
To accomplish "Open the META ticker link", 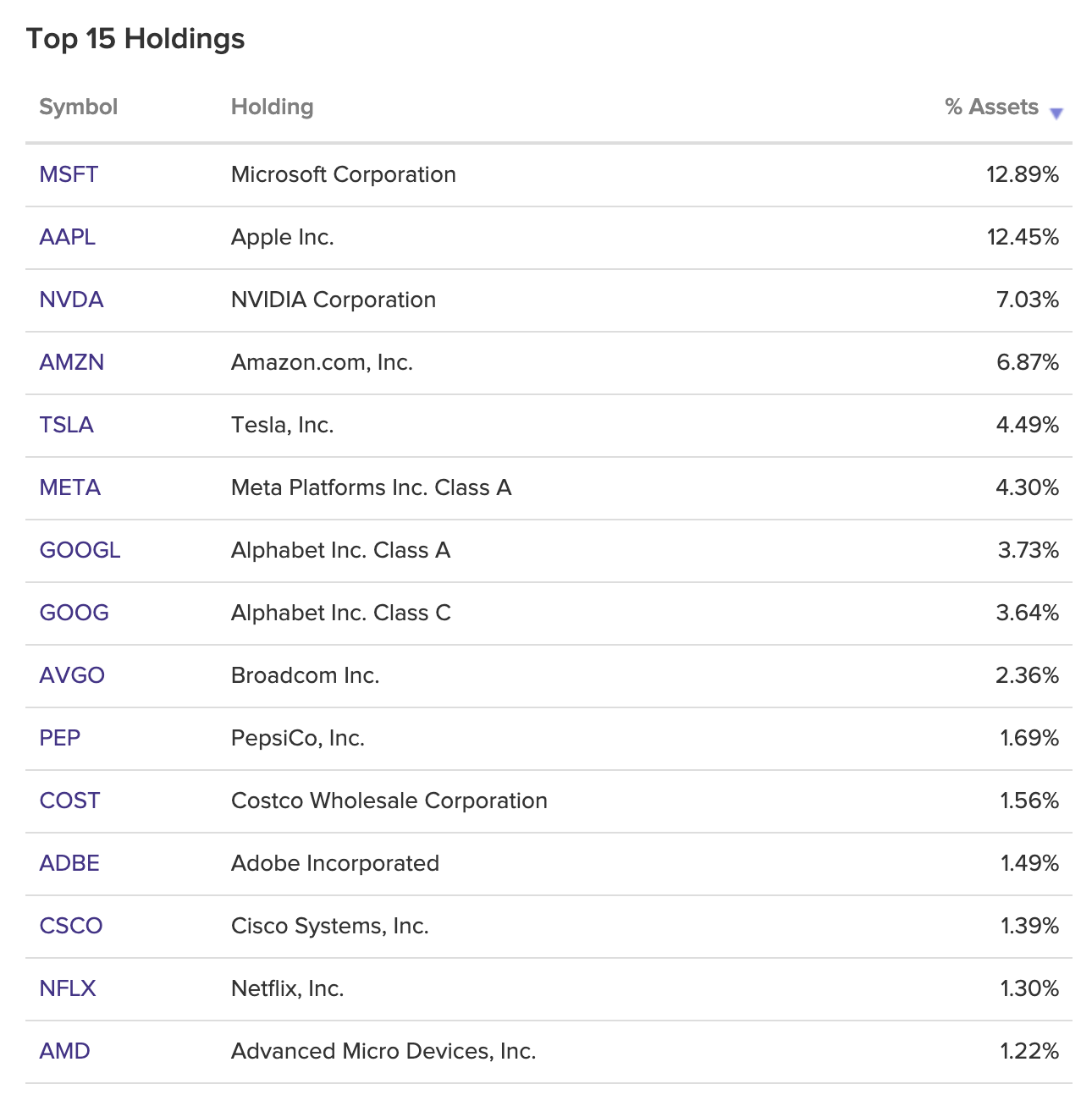I will click(x=69, y=487).
